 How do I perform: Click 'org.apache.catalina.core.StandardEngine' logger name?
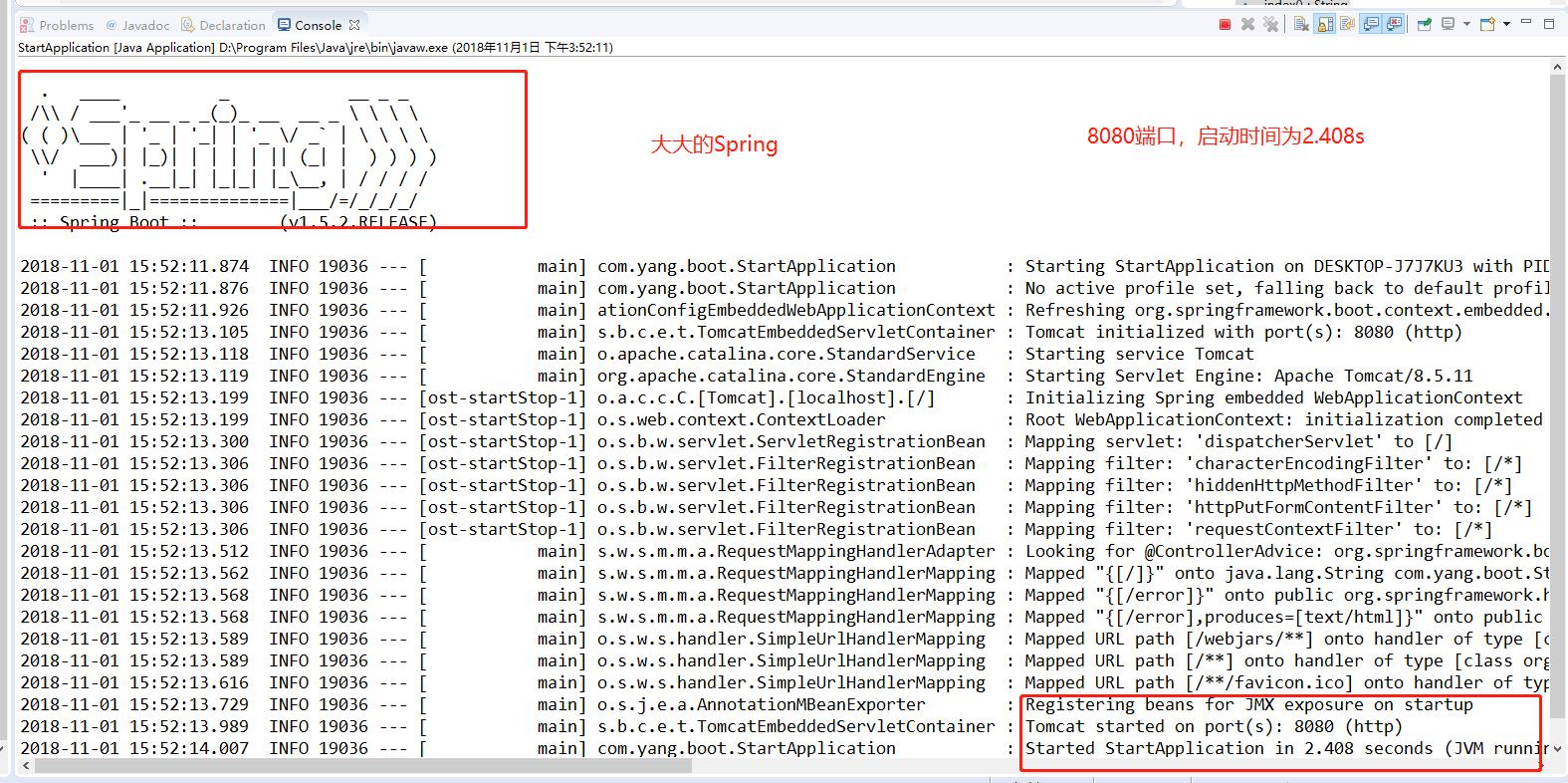point(790,376)
